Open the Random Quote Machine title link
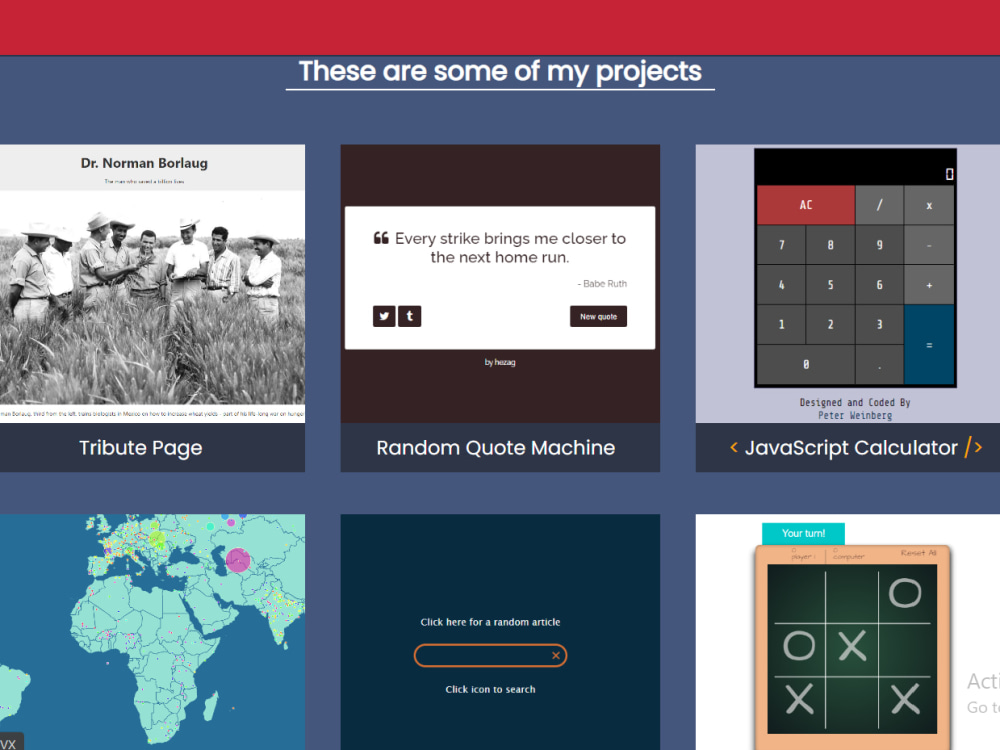1000x750 pixels. click(x=496, y=448)
